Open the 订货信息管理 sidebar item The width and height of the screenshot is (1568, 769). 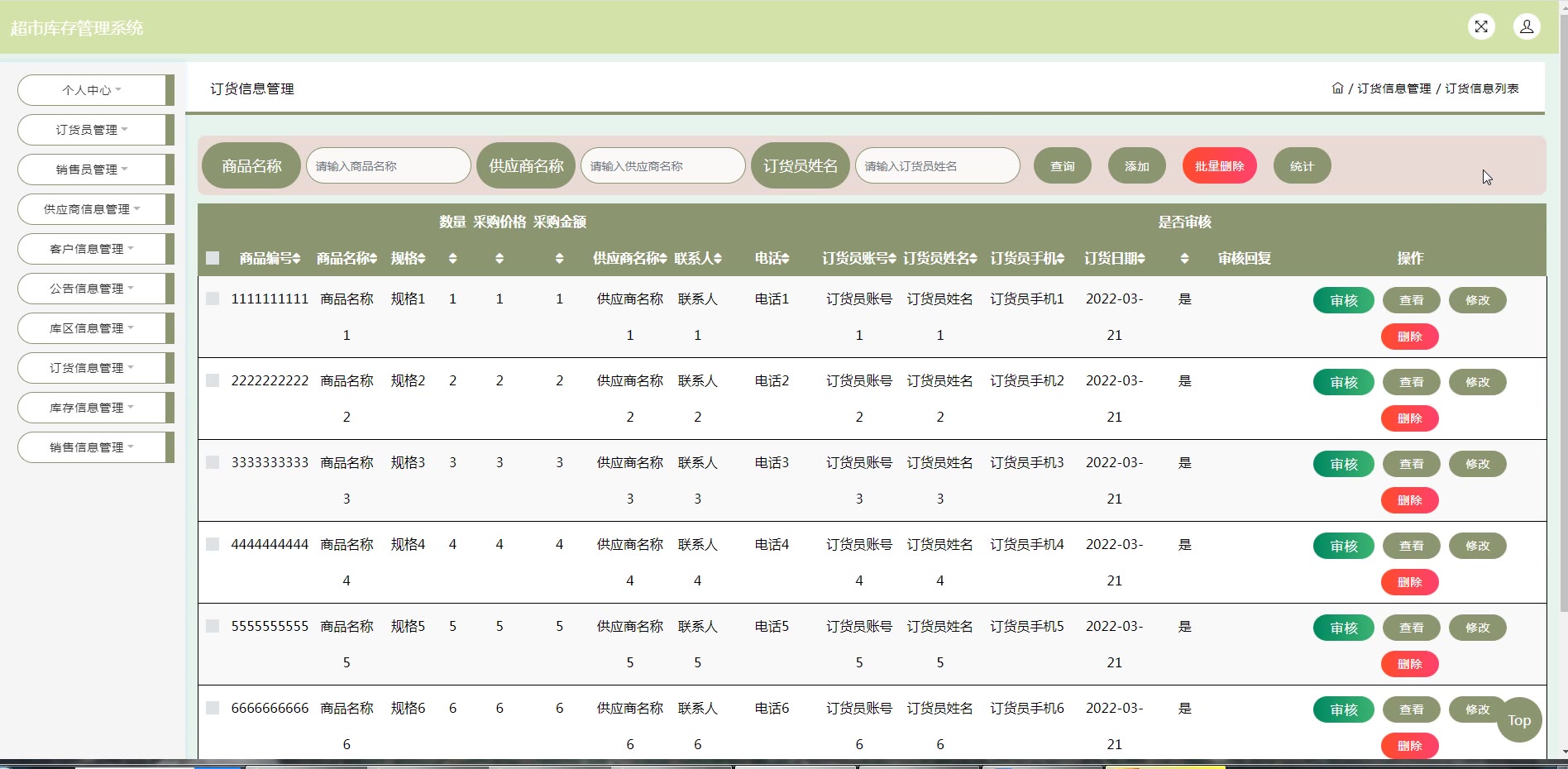tap(91, 368)
